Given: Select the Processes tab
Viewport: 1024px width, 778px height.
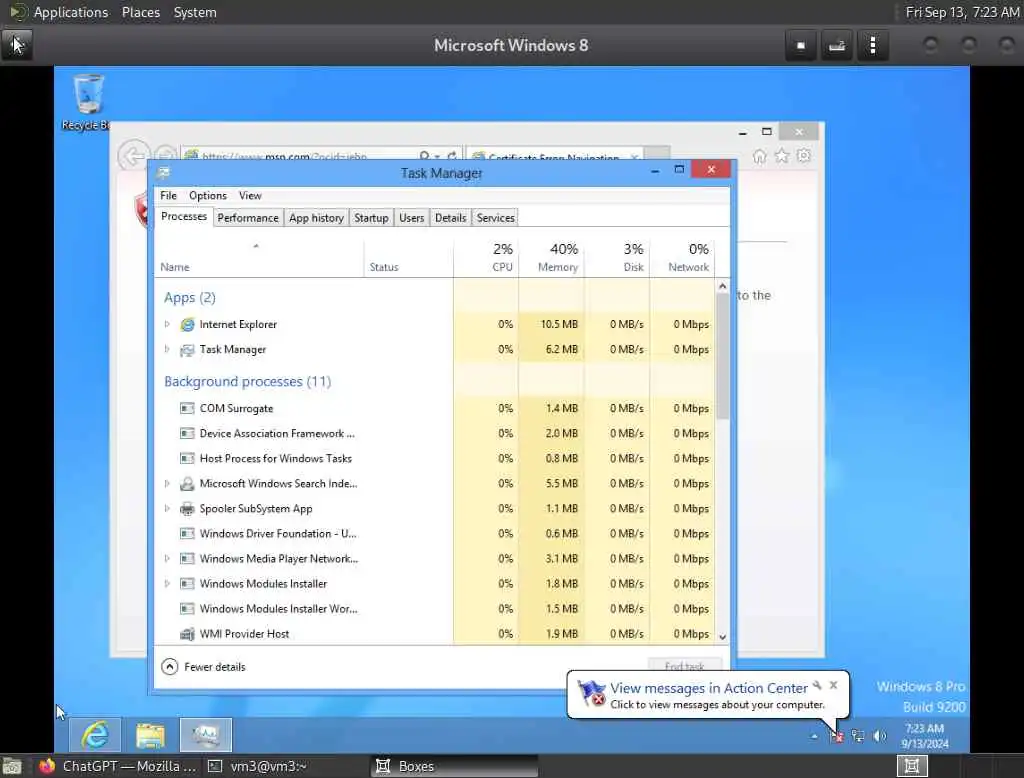Looking at the screenshot, I should click(184, 217).
